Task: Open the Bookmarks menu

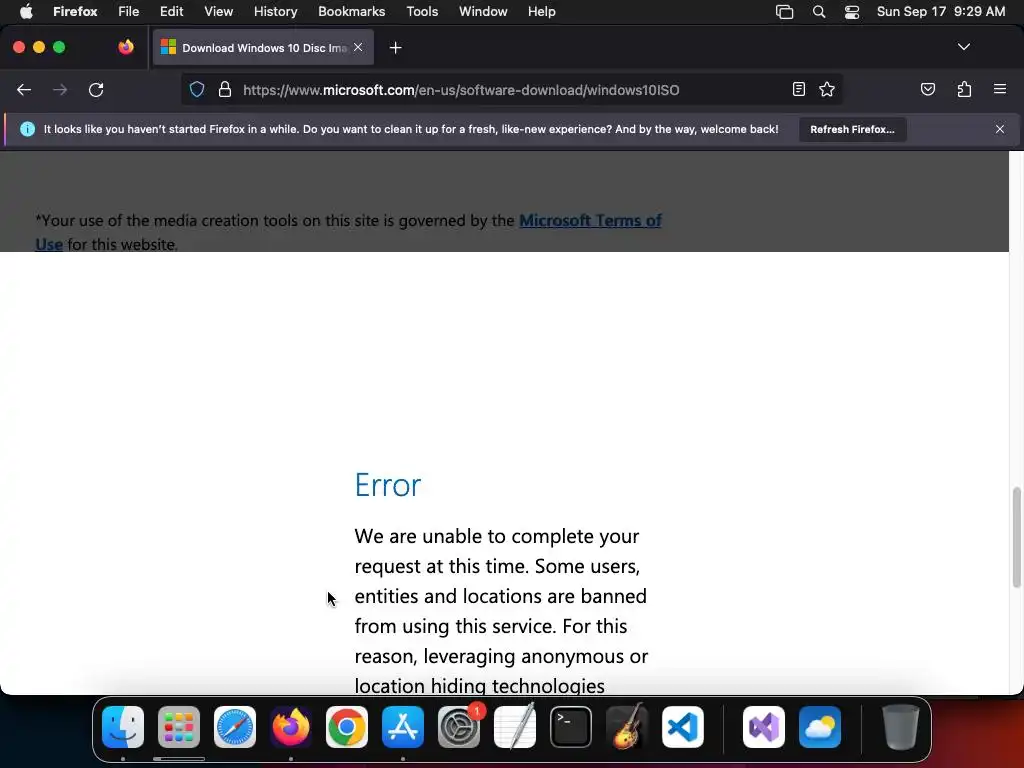Action: click(x=351, y=12)
